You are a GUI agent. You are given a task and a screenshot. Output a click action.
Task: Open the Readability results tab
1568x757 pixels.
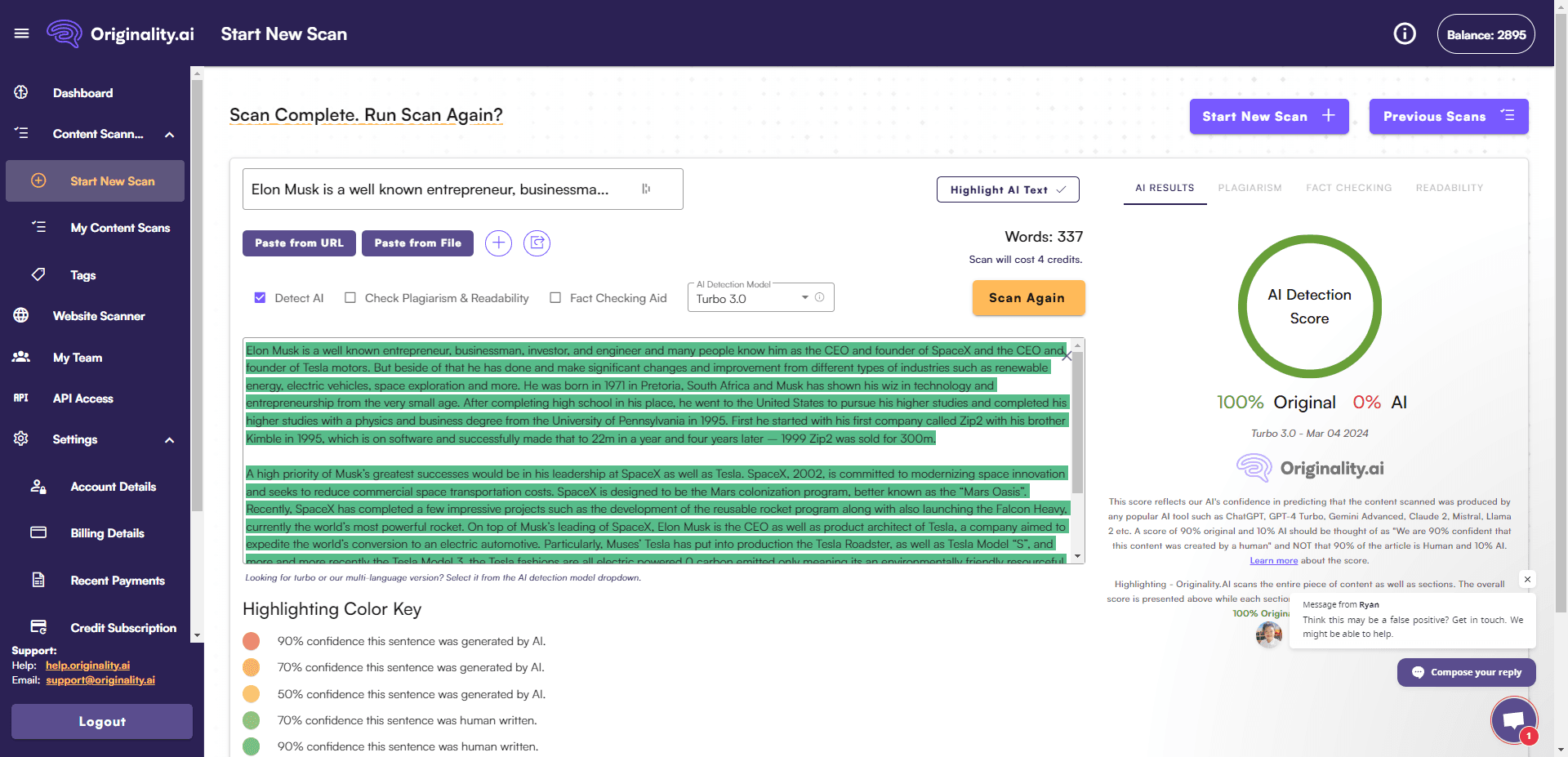pyautogui.click(x=1449, y=188)
